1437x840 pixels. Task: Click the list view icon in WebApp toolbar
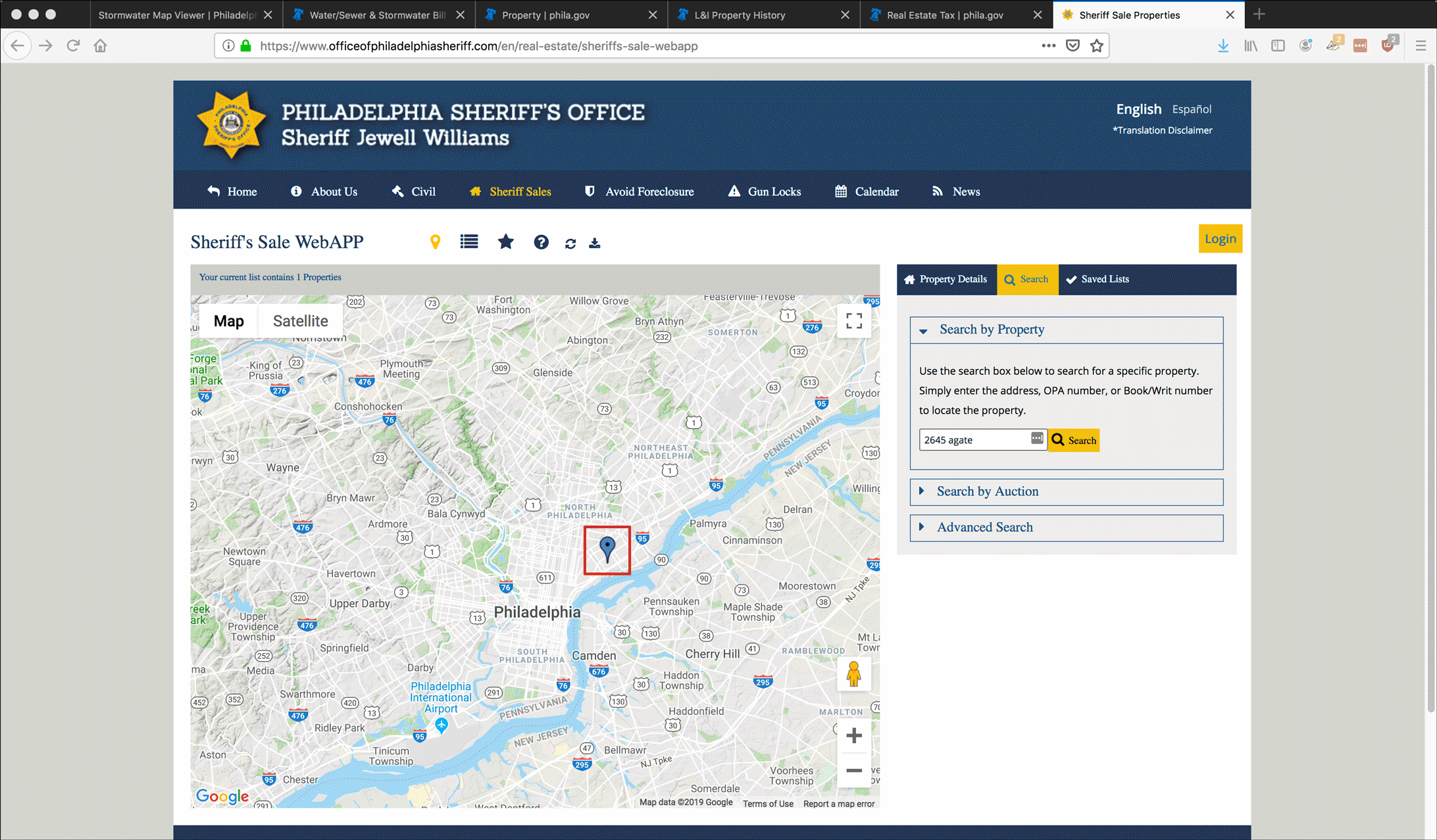(x=469, y=242)
